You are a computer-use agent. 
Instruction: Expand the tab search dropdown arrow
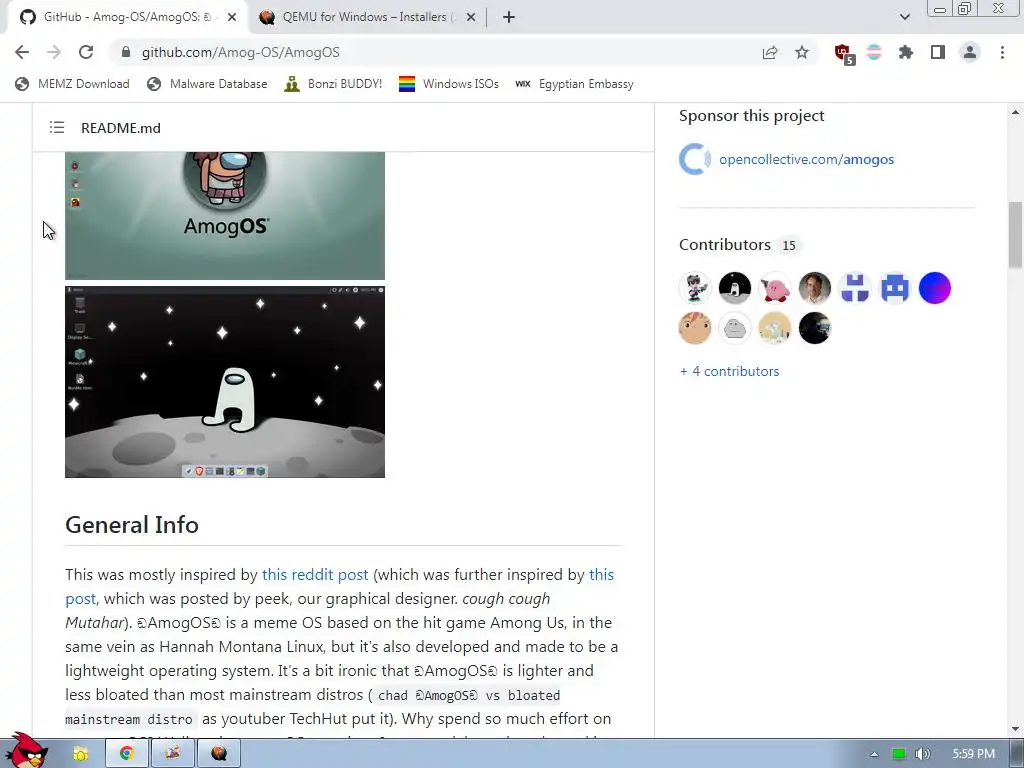point(904,17)
